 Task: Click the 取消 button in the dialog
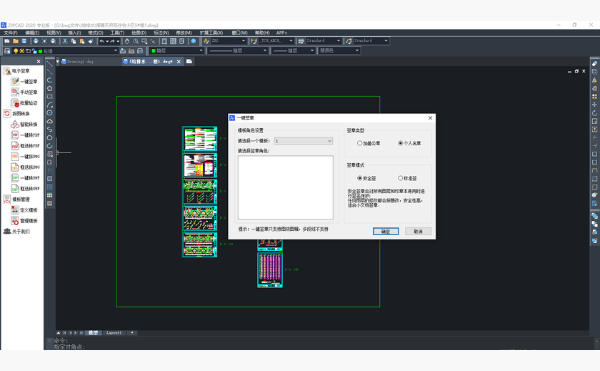point(418,231)
